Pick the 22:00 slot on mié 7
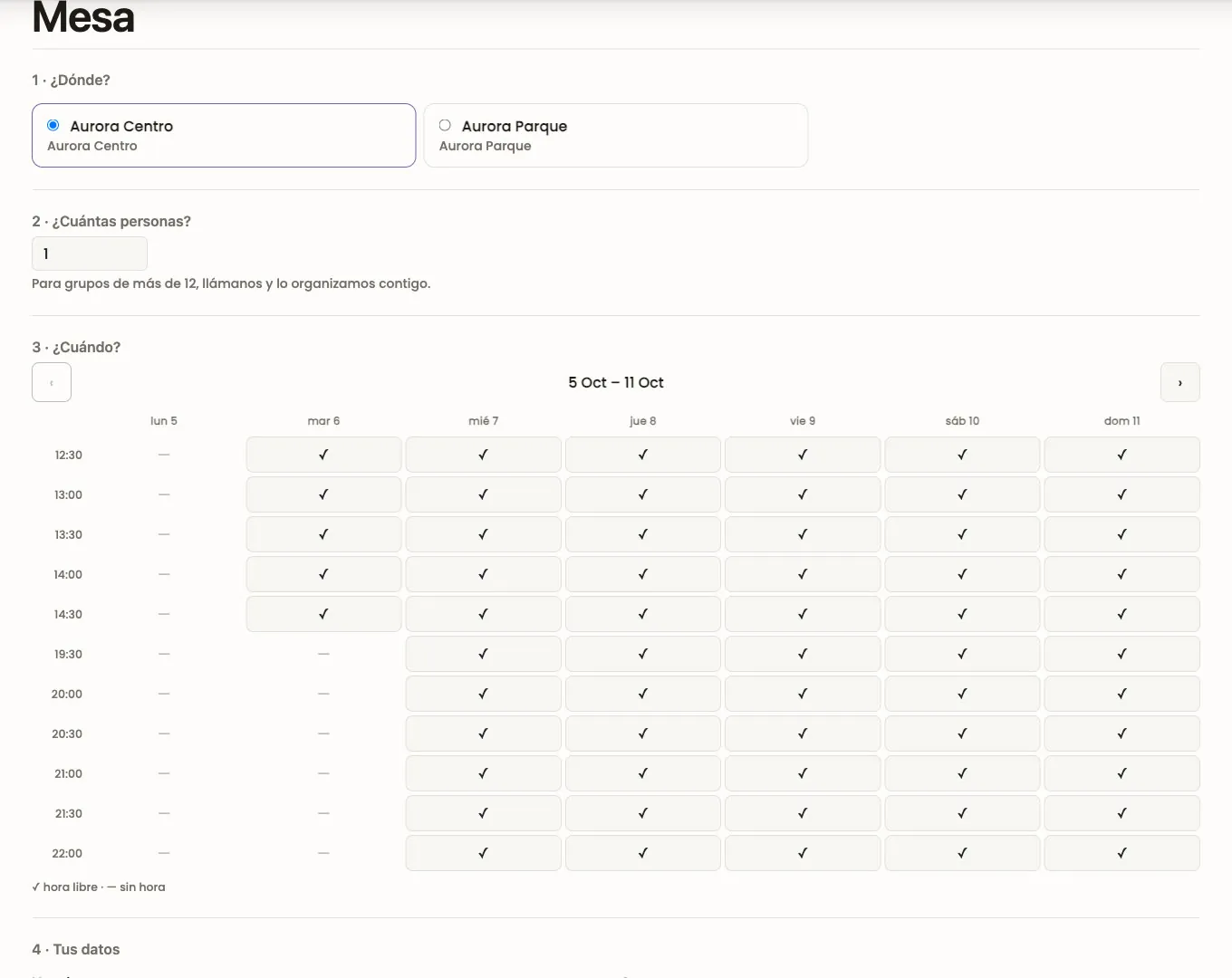1232x978 pixels. point(483,853)
